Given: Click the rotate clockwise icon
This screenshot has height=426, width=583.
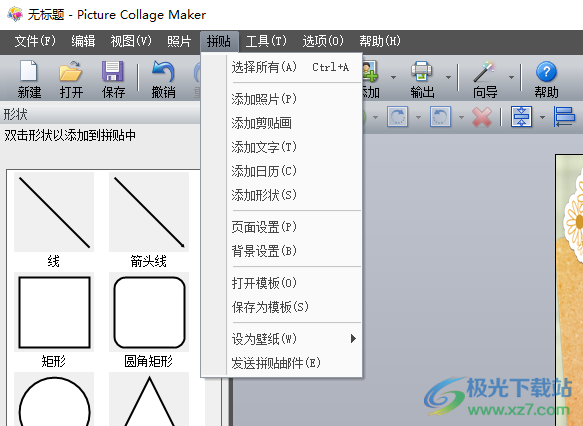Looking at the screenshot, I should click(397, 117).
